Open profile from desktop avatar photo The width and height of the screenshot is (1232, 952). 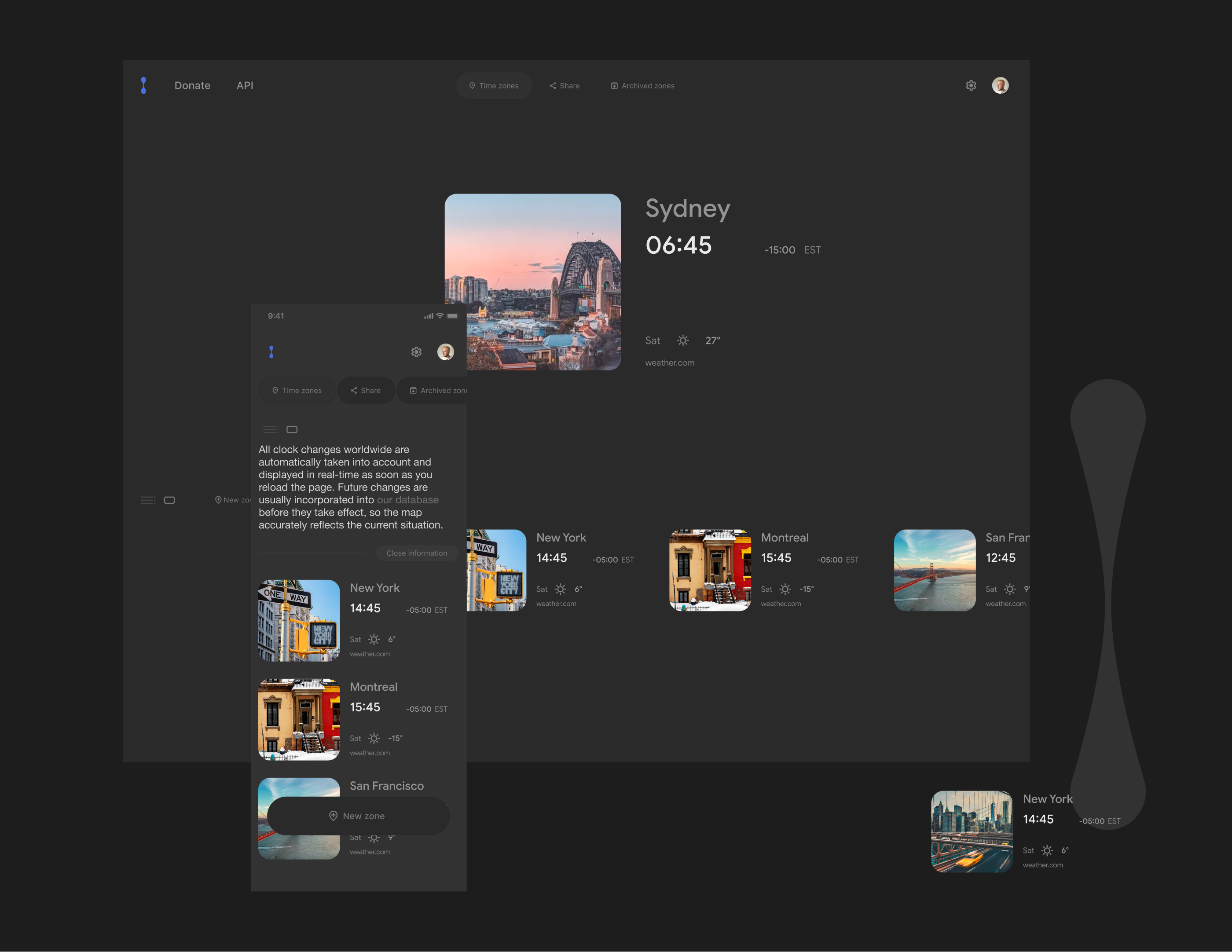(x=1000, y=85)
